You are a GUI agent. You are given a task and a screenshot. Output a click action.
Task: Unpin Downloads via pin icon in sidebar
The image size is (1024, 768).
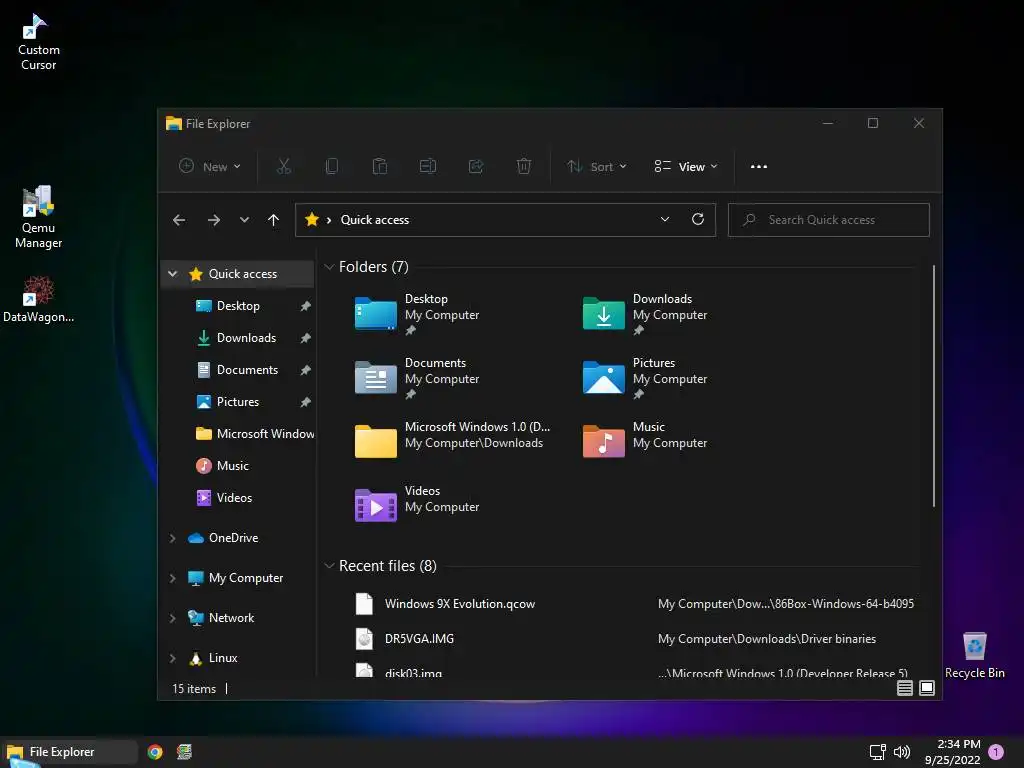(x=305, y=338)
